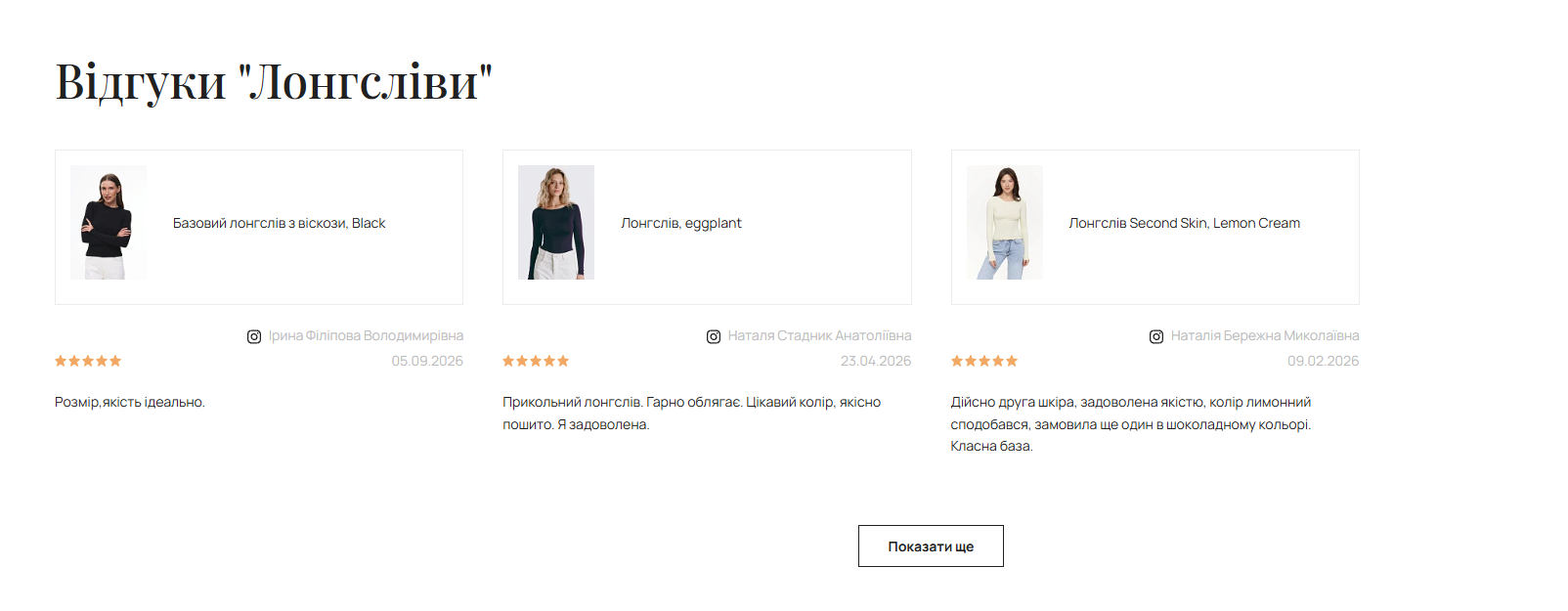1568x611 pixels.
Task: Click the heading Відгуки "Лонгсліви"
Action: [x=274, y=81]
